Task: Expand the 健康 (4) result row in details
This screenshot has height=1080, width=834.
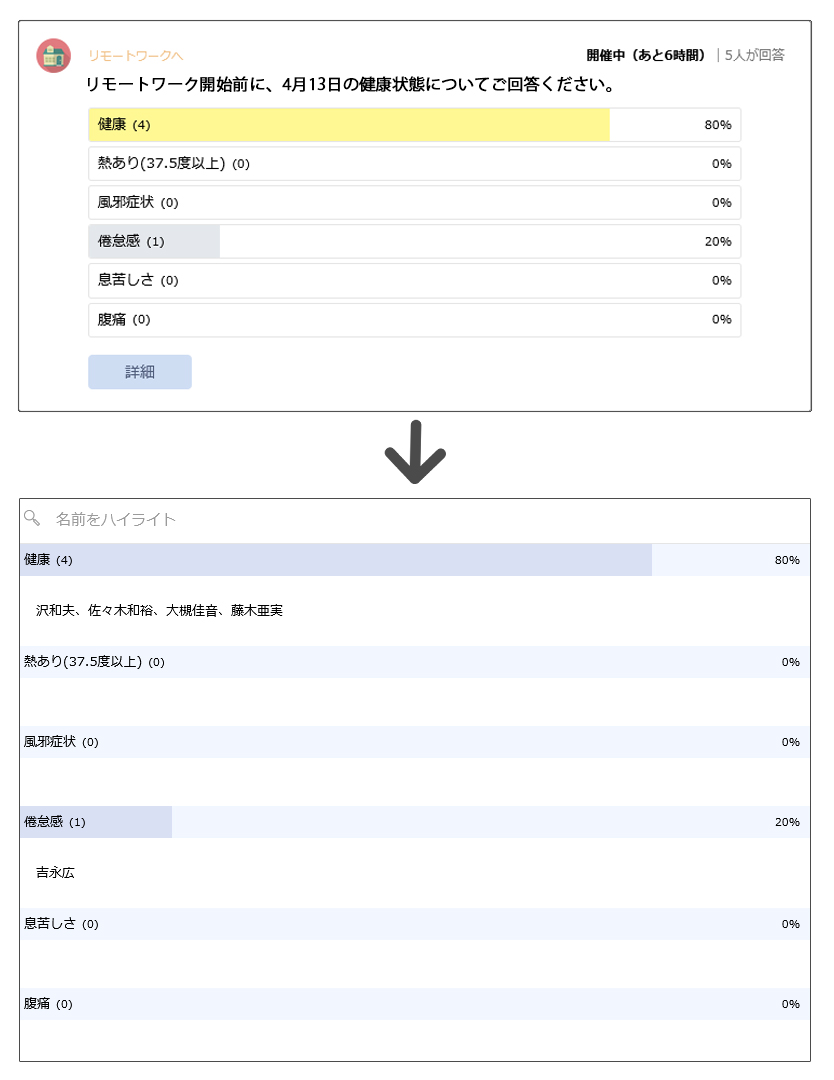Action: [415, 560]
